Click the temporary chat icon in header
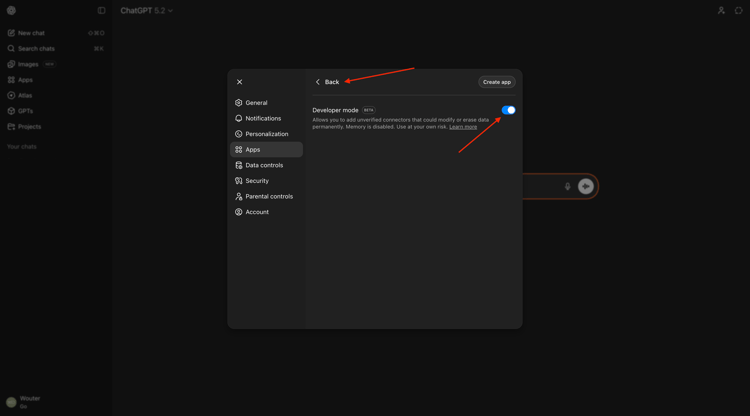Screen dimensions: 750x416 (738, 11)
